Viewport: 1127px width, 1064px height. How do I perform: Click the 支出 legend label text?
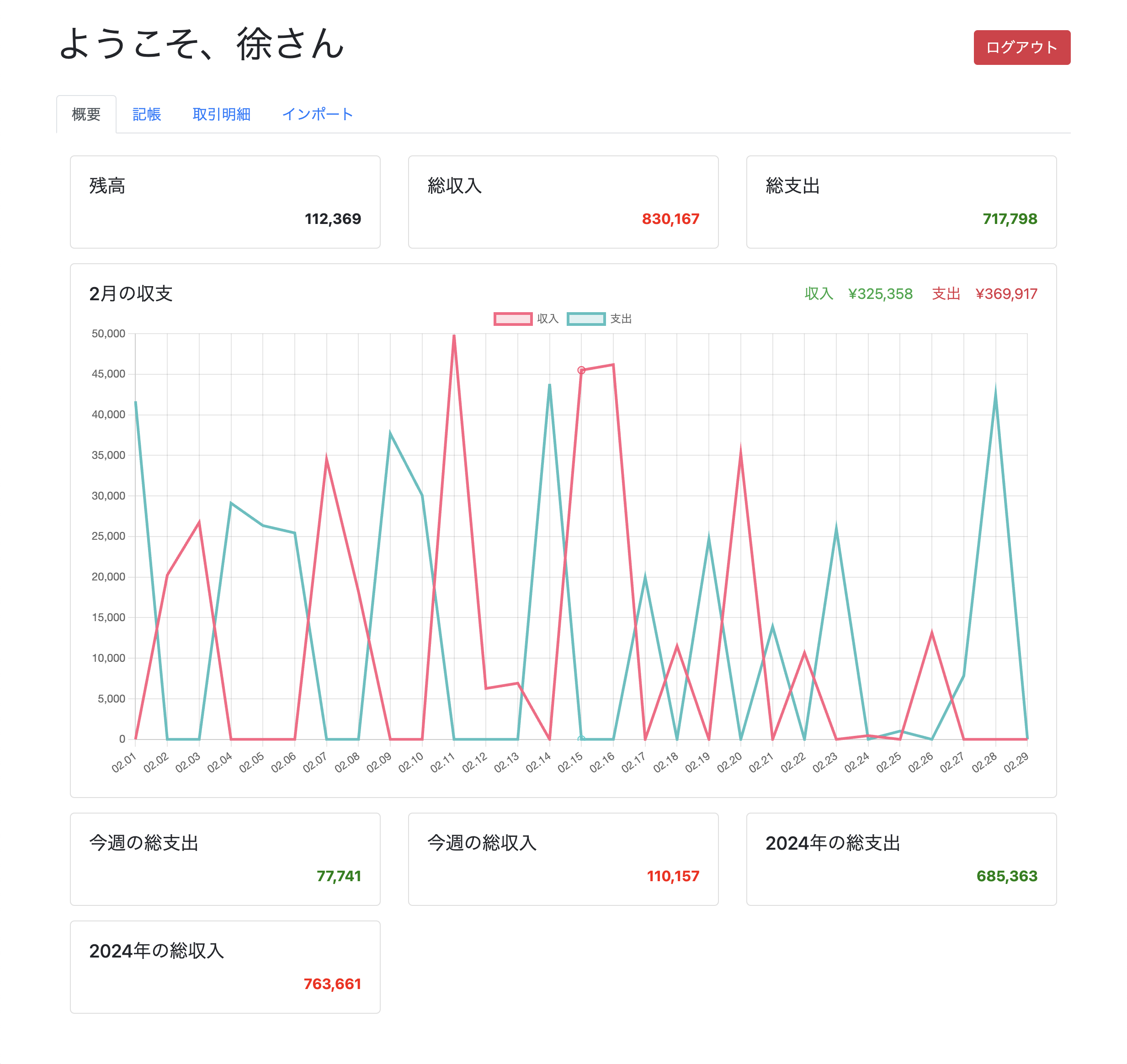point(621,319)
